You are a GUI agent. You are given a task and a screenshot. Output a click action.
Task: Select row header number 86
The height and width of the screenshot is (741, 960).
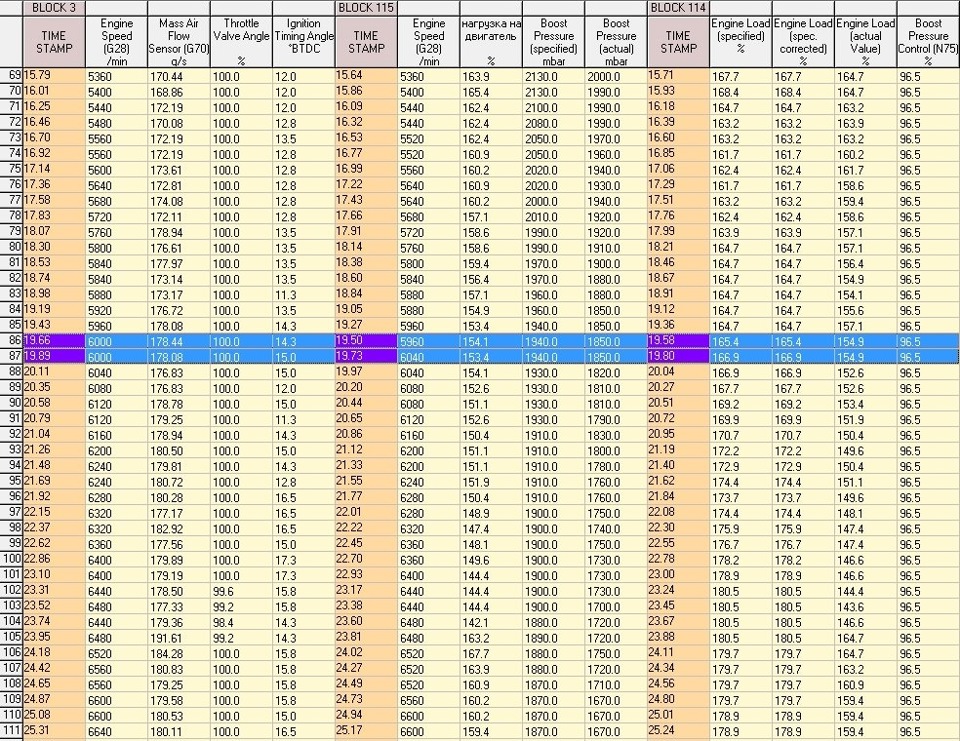click(11, 341)
